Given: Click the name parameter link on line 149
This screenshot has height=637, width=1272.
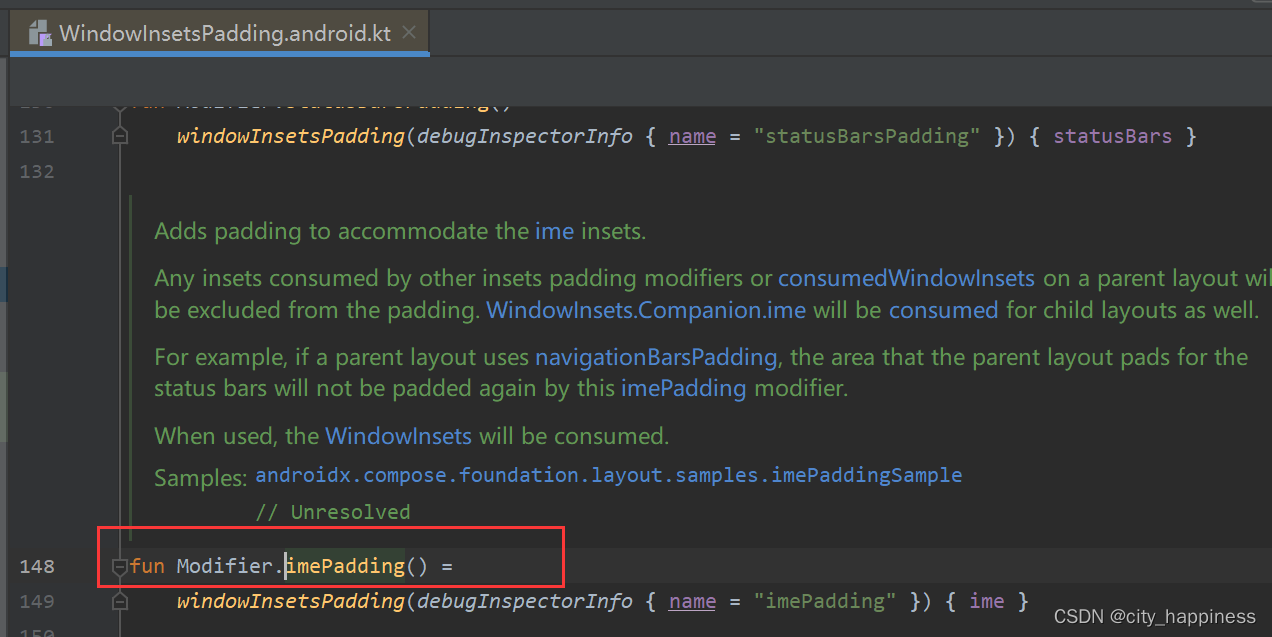Looking at the screenshot, I should point(692,600).
